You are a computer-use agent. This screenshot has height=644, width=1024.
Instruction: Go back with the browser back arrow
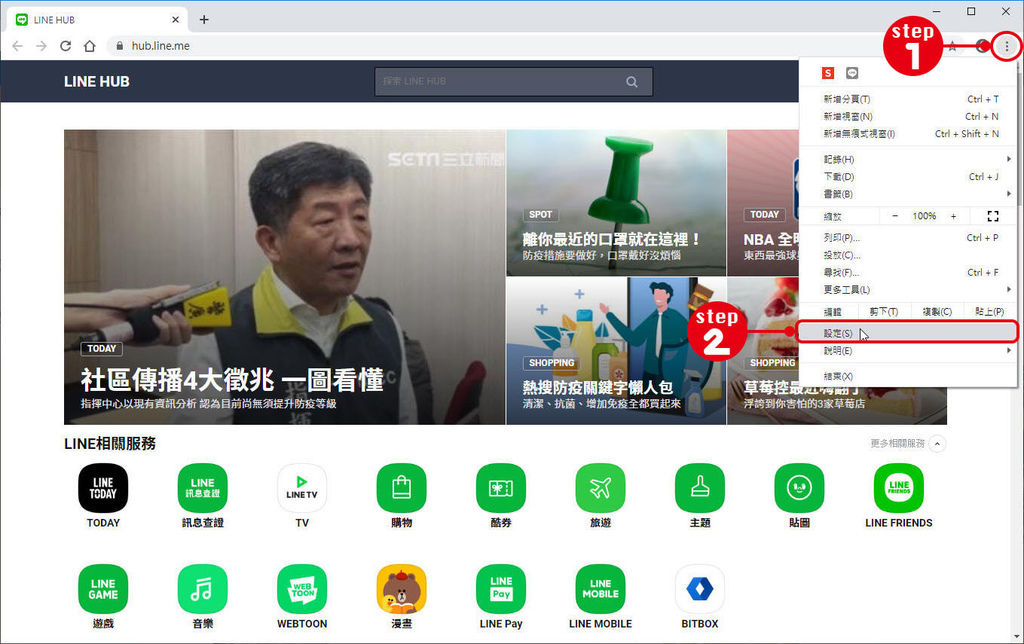18,46
